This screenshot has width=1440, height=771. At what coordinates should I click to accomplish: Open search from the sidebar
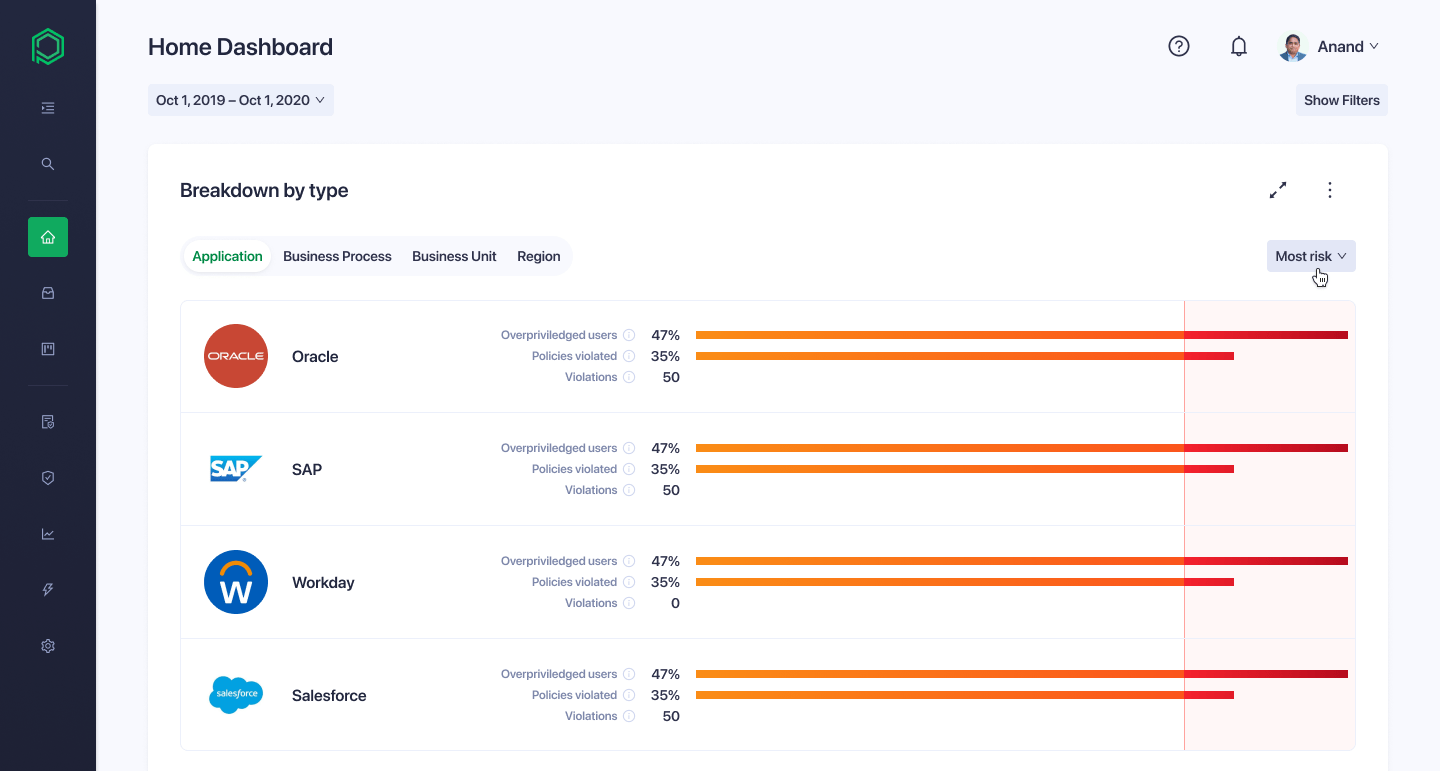pyautogui.click(x=48, y=164)
